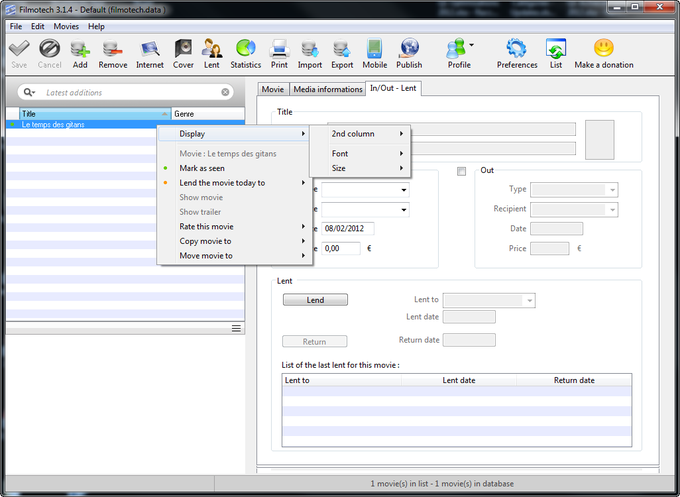The image size is (680, 497).
Task: Open the Internet search icon
Action: [x=150, y=48]
